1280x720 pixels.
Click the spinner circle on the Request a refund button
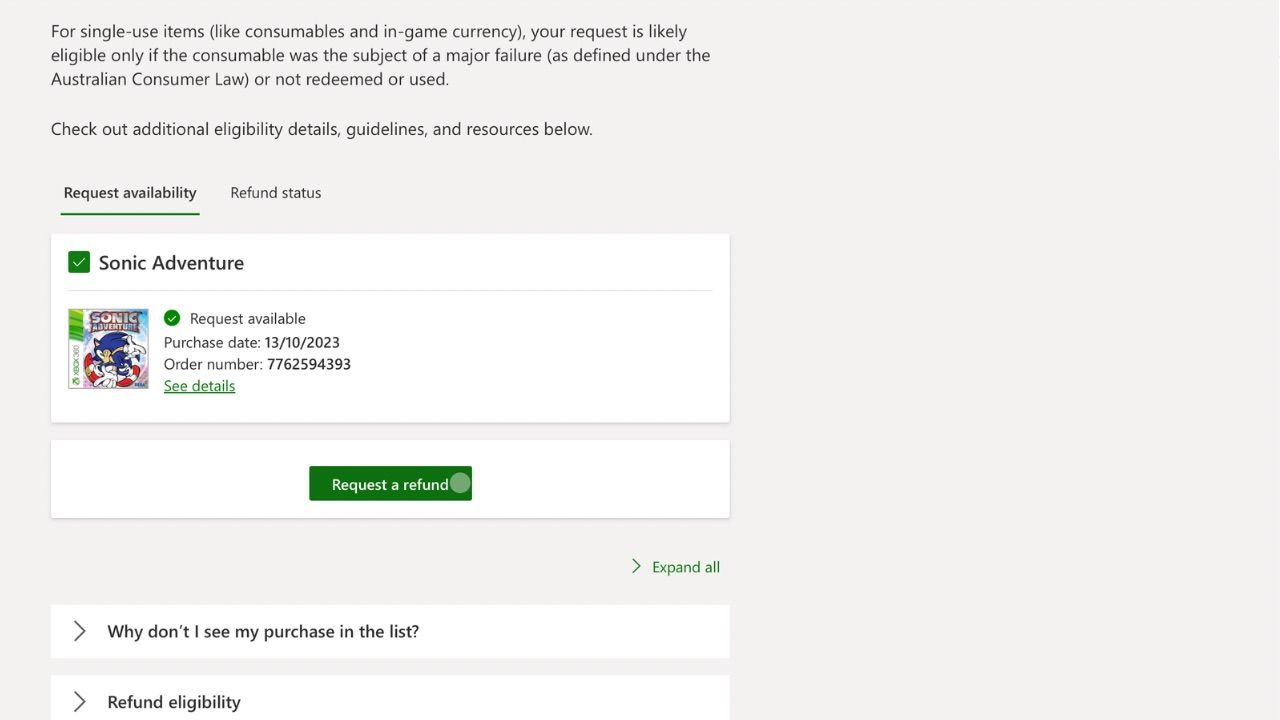point(459,483)
